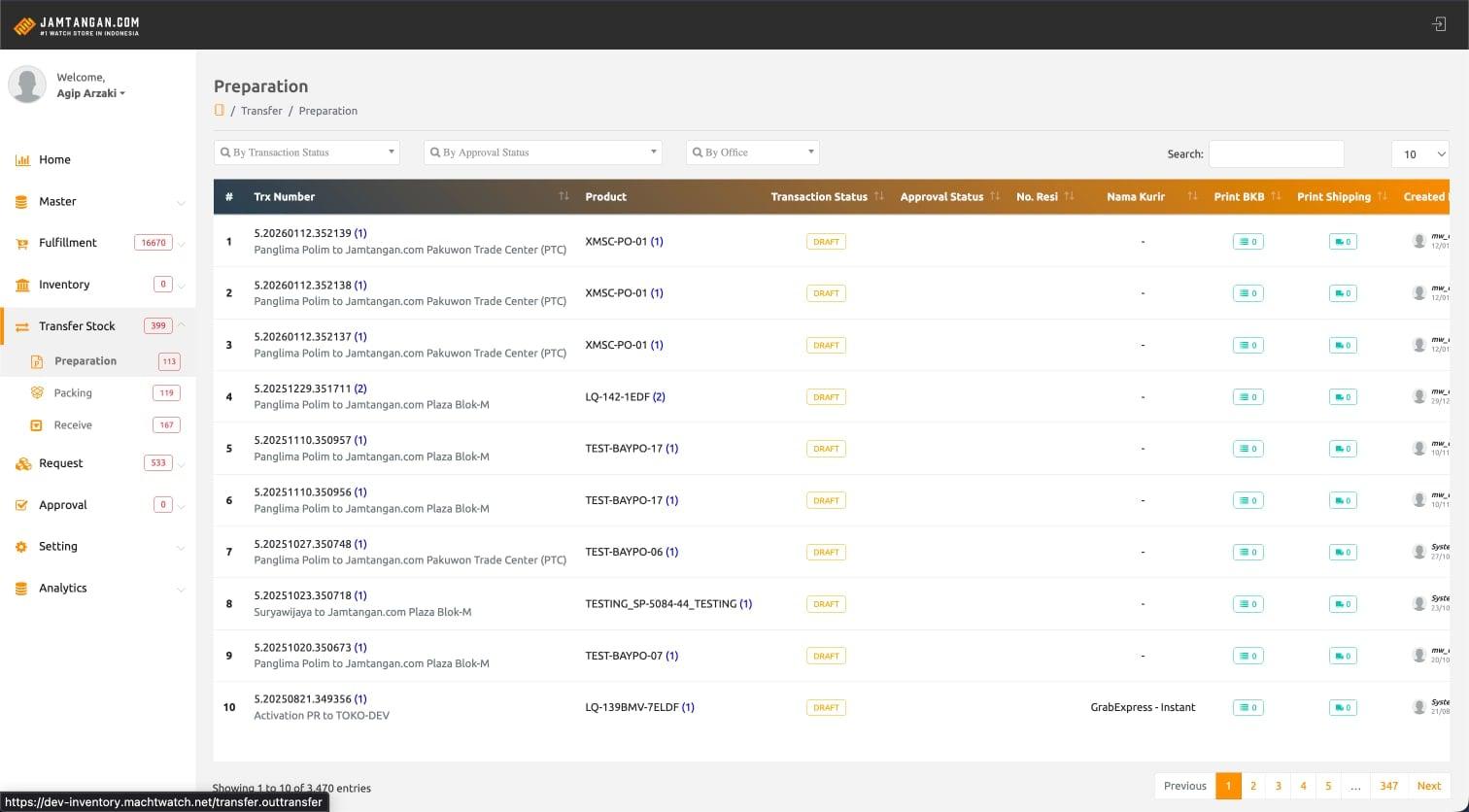
Task: Click the Transfer breadcrumb link
Action: point(261,111)
